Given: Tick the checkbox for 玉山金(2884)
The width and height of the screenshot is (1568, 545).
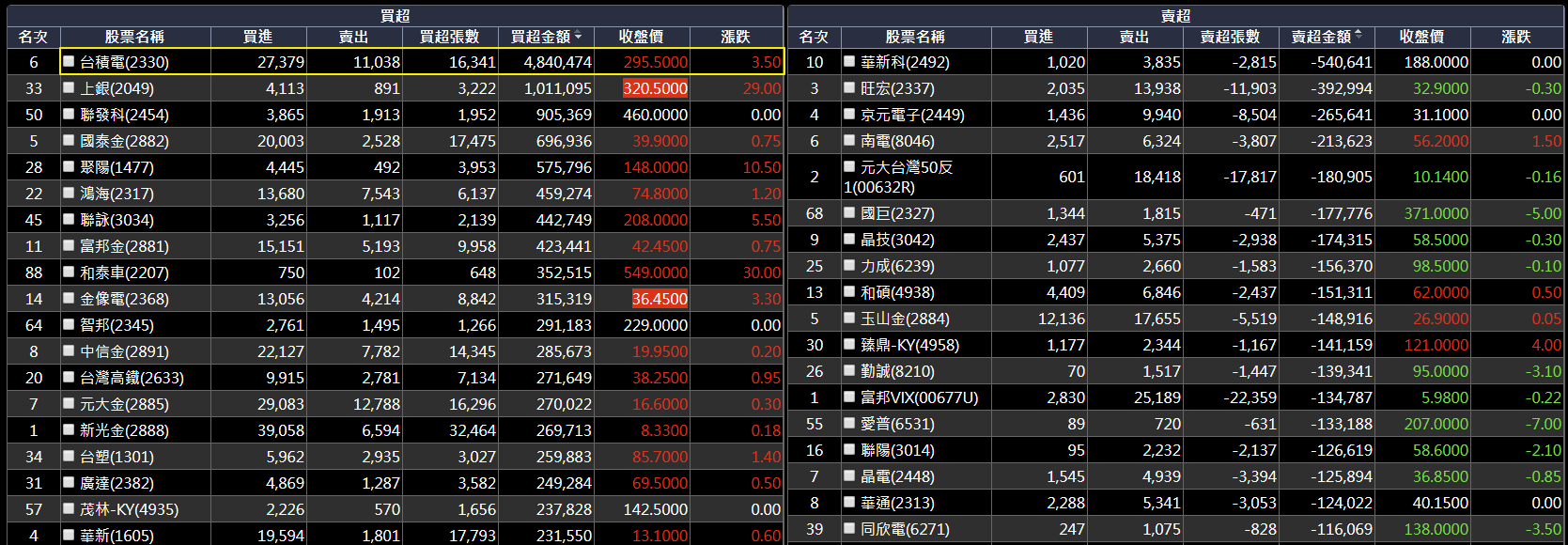Looking at the screenshot, I should [x=849, y=319].
